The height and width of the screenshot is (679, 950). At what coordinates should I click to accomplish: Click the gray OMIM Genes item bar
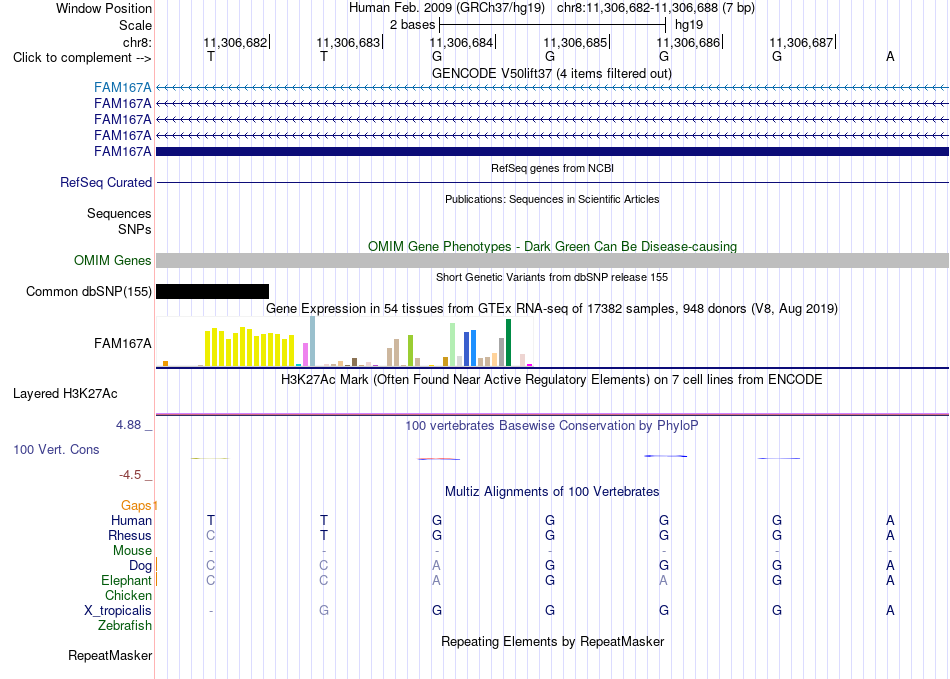click(552, 260)
